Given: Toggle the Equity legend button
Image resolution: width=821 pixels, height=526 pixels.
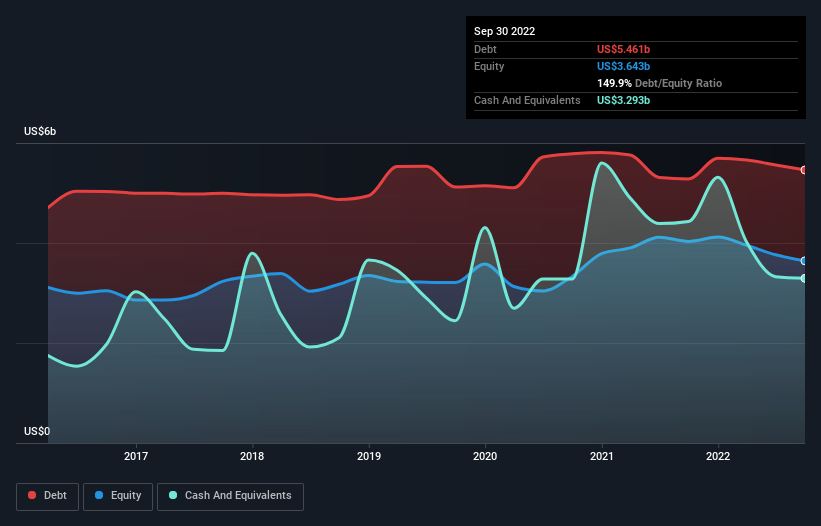Looking at the screenshot, I should (118, 496).
